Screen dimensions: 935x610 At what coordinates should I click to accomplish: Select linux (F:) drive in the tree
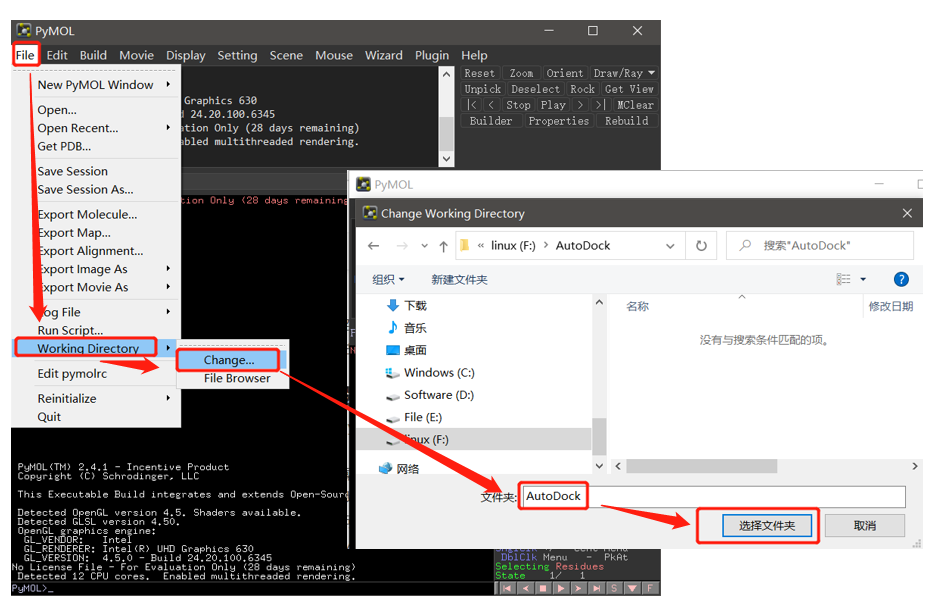coord(473,439)
